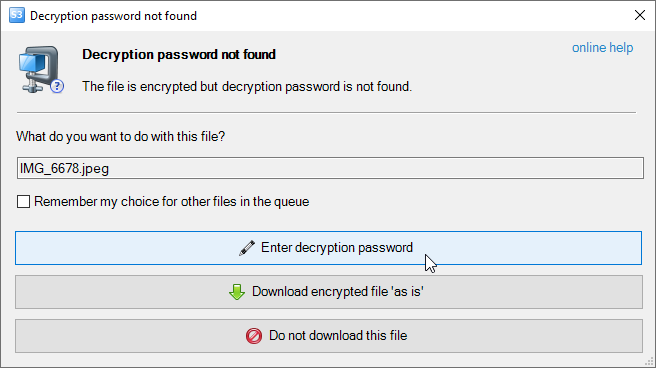Click the 'file is encrypted' description text
This screenshot has width=656, height=368.
(247, 87)
